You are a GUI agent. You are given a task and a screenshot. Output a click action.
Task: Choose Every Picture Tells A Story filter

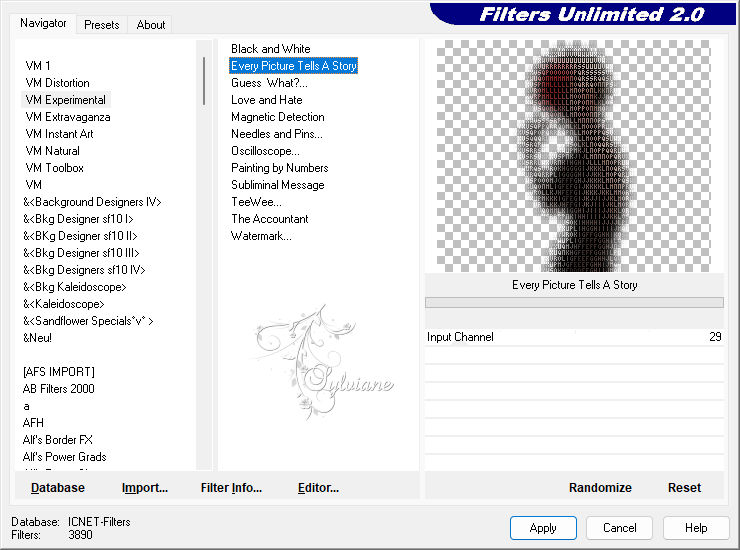pyautogui.click(x=294, y=66)
